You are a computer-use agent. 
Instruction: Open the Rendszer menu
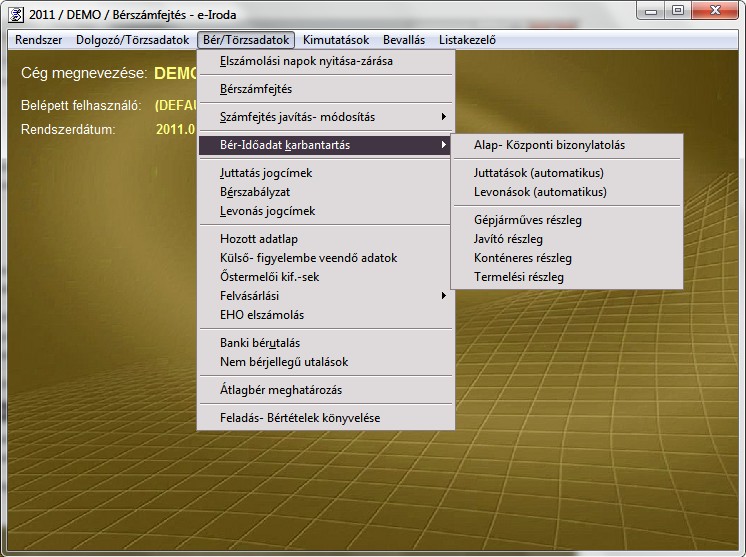pos(39,40)
